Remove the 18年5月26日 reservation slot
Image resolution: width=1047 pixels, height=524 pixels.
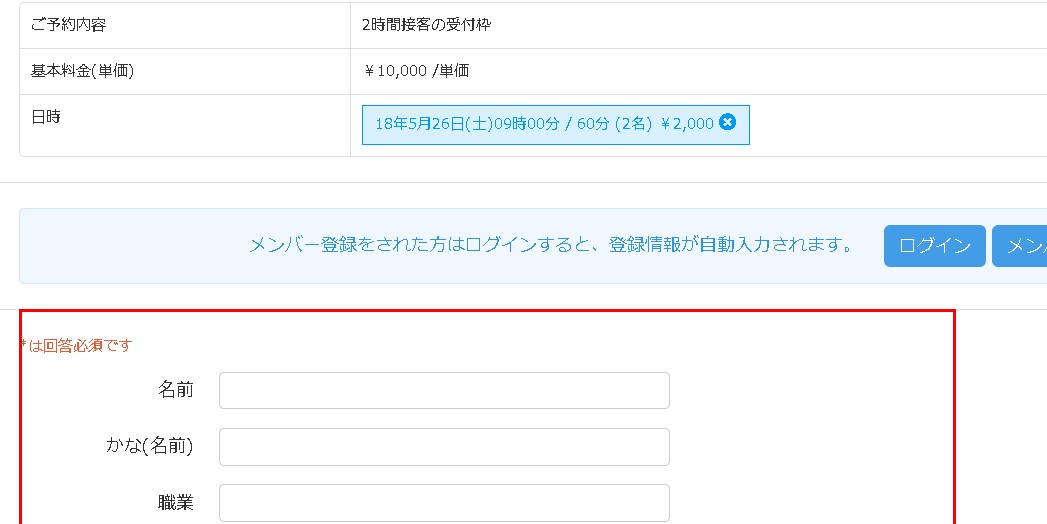coord(728,122)
